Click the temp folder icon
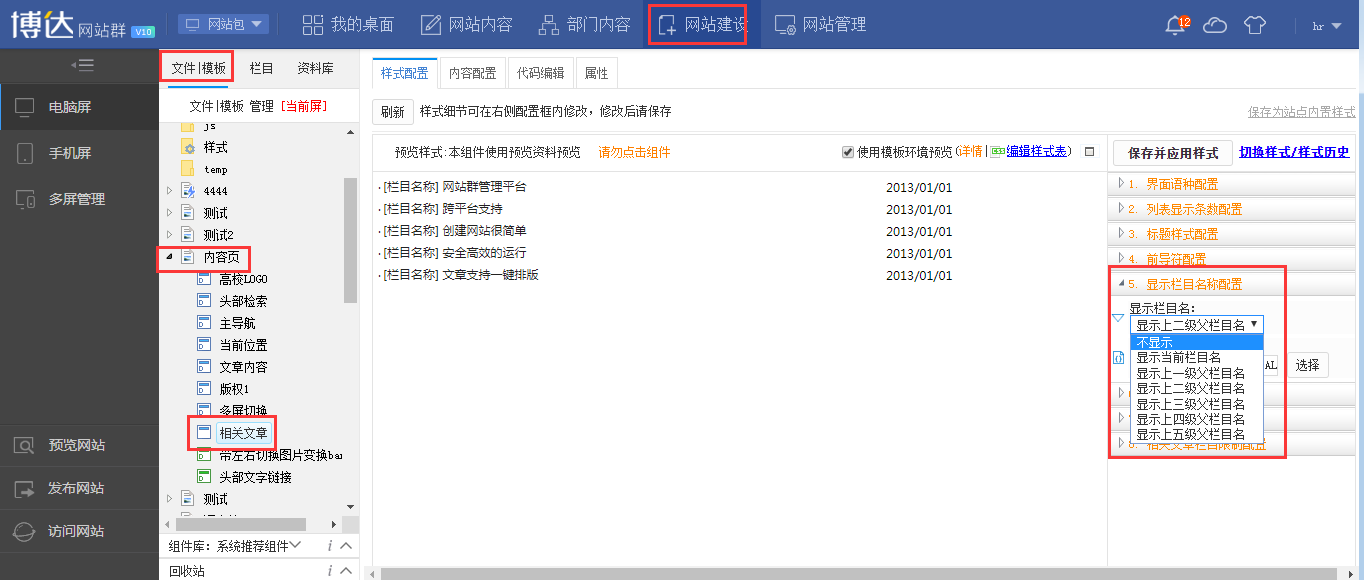1364x580 pixels. pyautogui.click(x=187, y=169)
